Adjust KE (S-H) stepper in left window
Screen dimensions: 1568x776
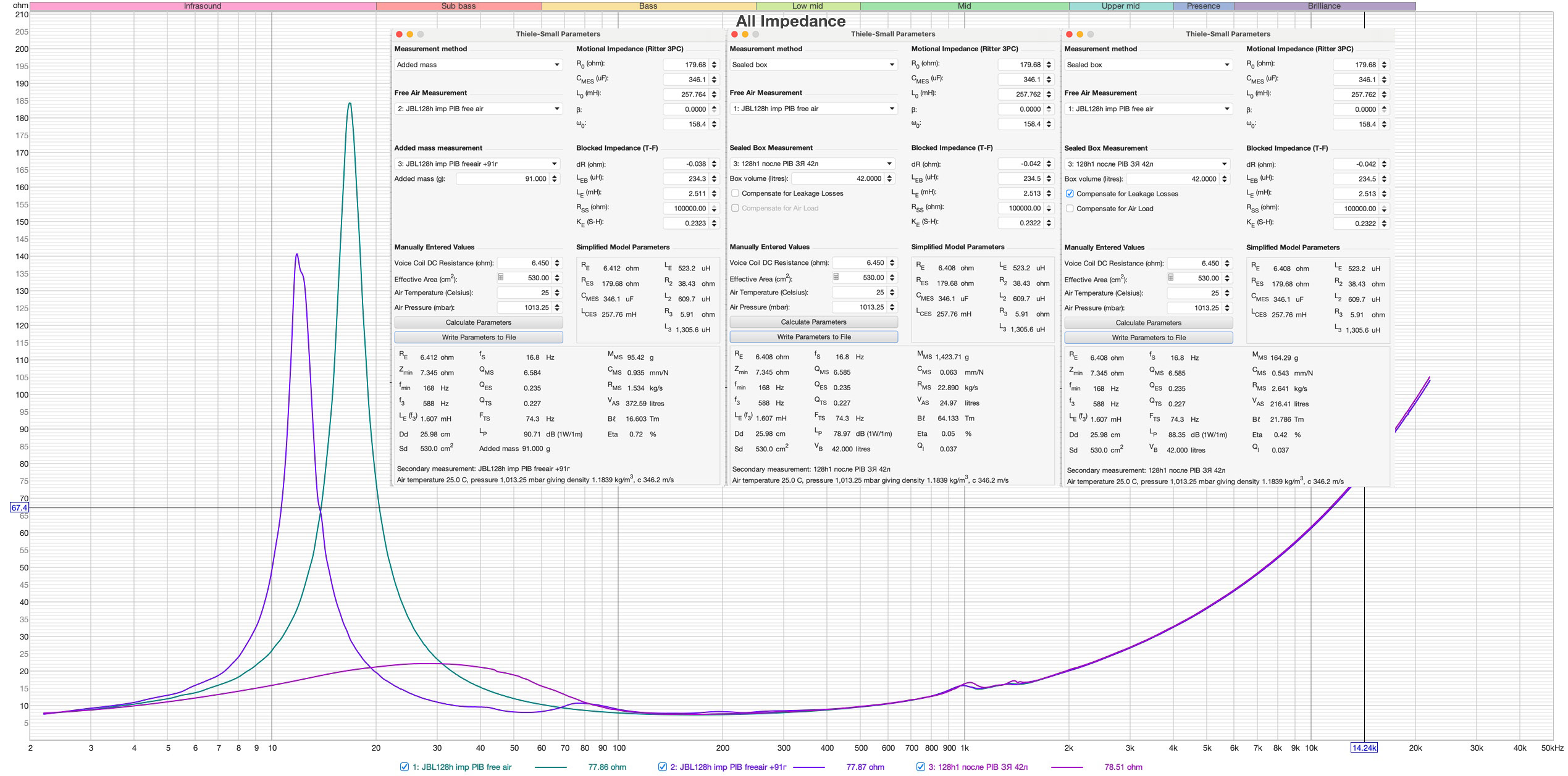point(714,223)
